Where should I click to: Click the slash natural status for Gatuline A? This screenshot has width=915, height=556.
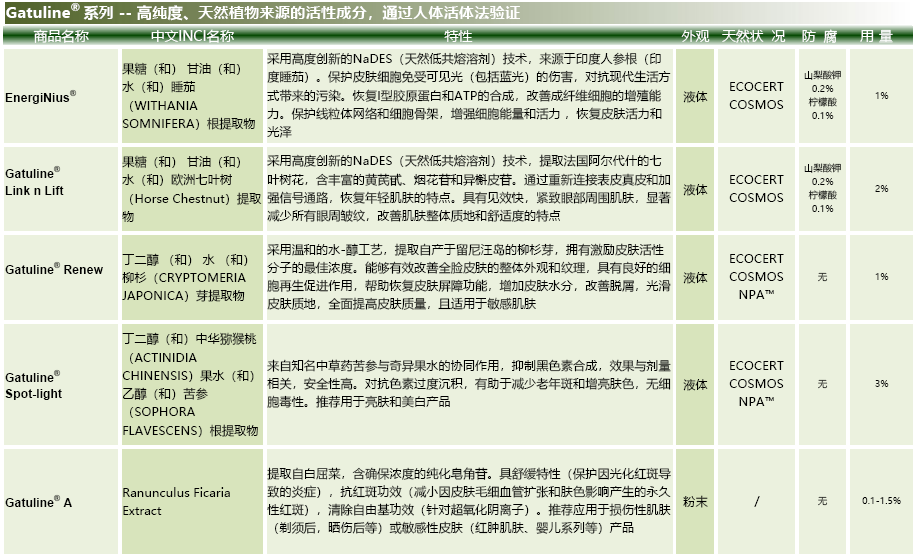point(756,501)
